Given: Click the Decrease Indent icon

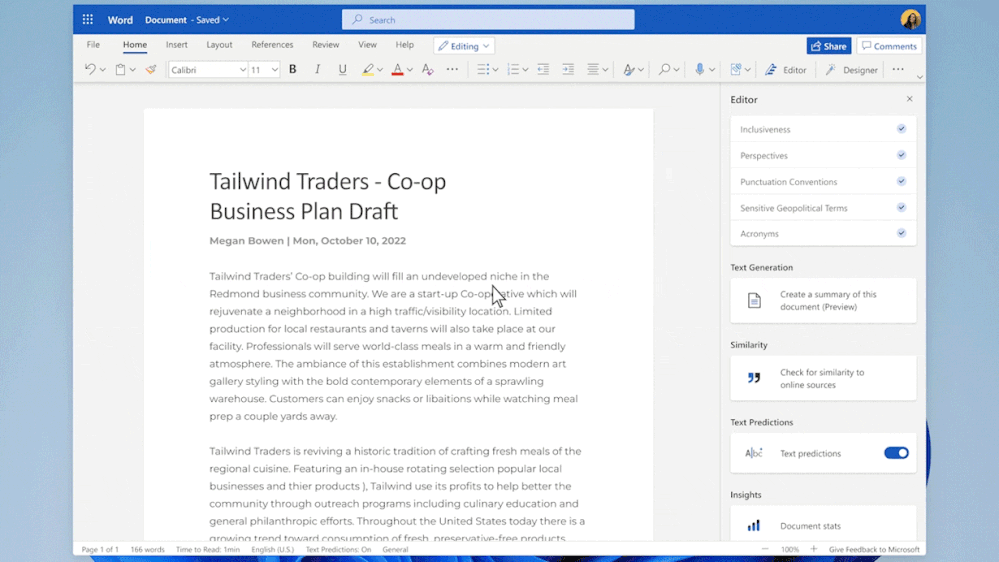Looking at the screenshot, I should [x=543, y=69].
